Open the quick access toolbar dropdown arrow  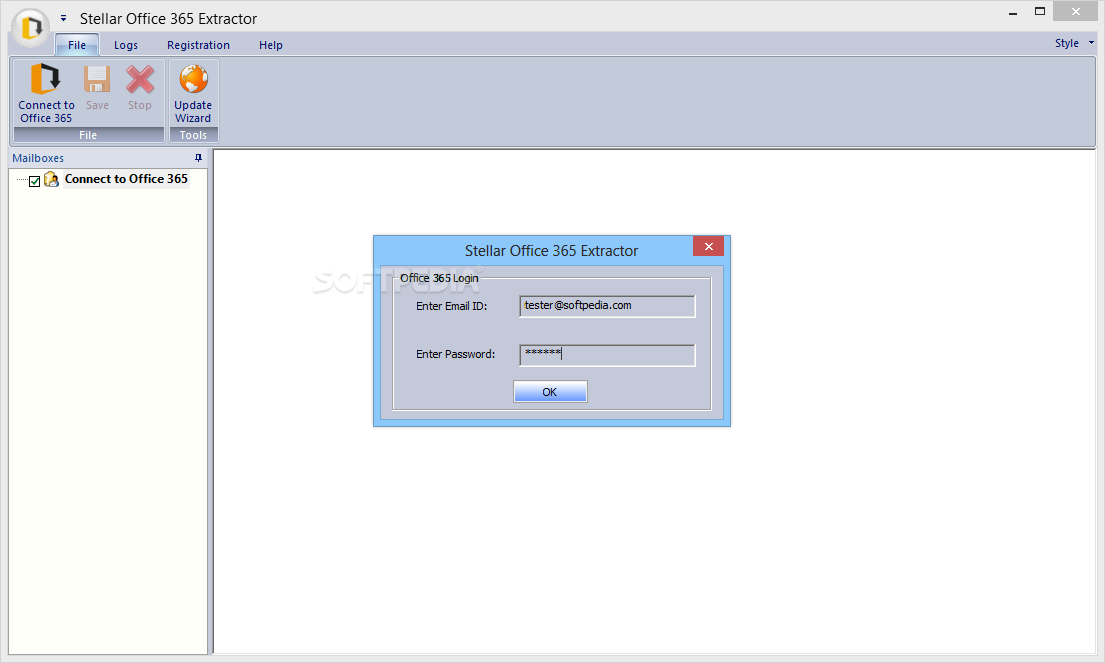63,18
